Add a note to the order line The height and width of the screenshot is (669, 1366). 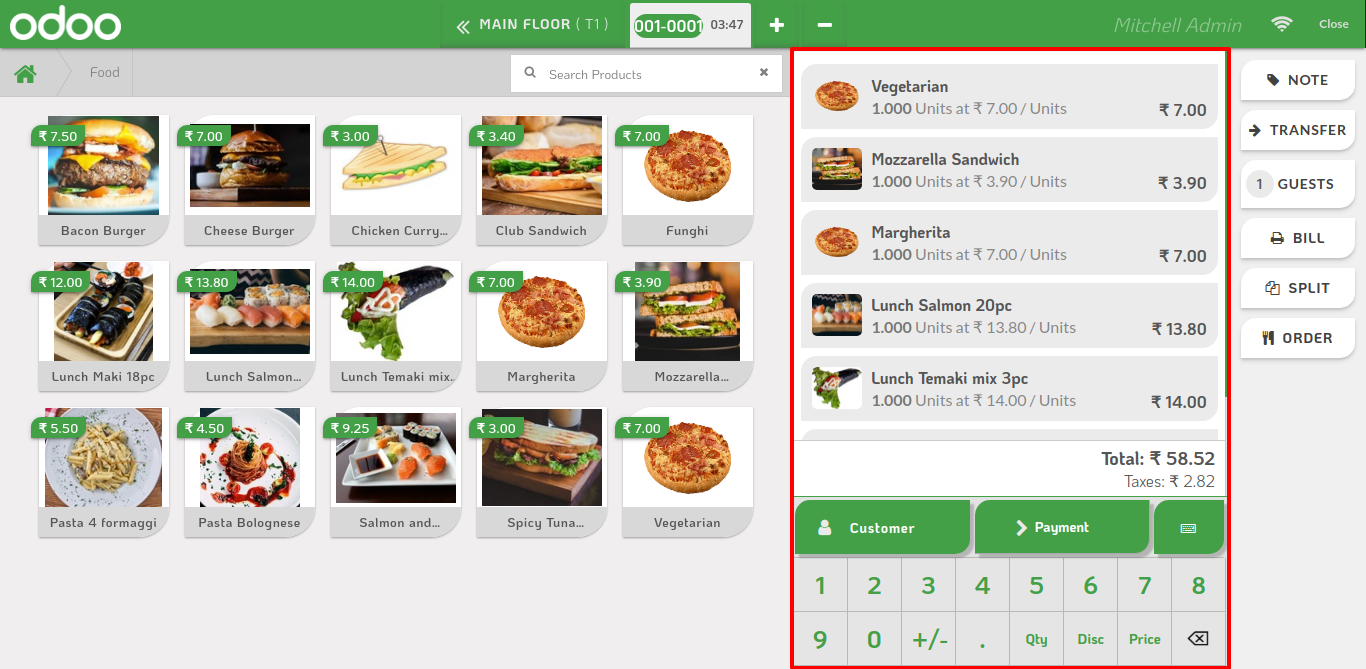pos(1297,80)
